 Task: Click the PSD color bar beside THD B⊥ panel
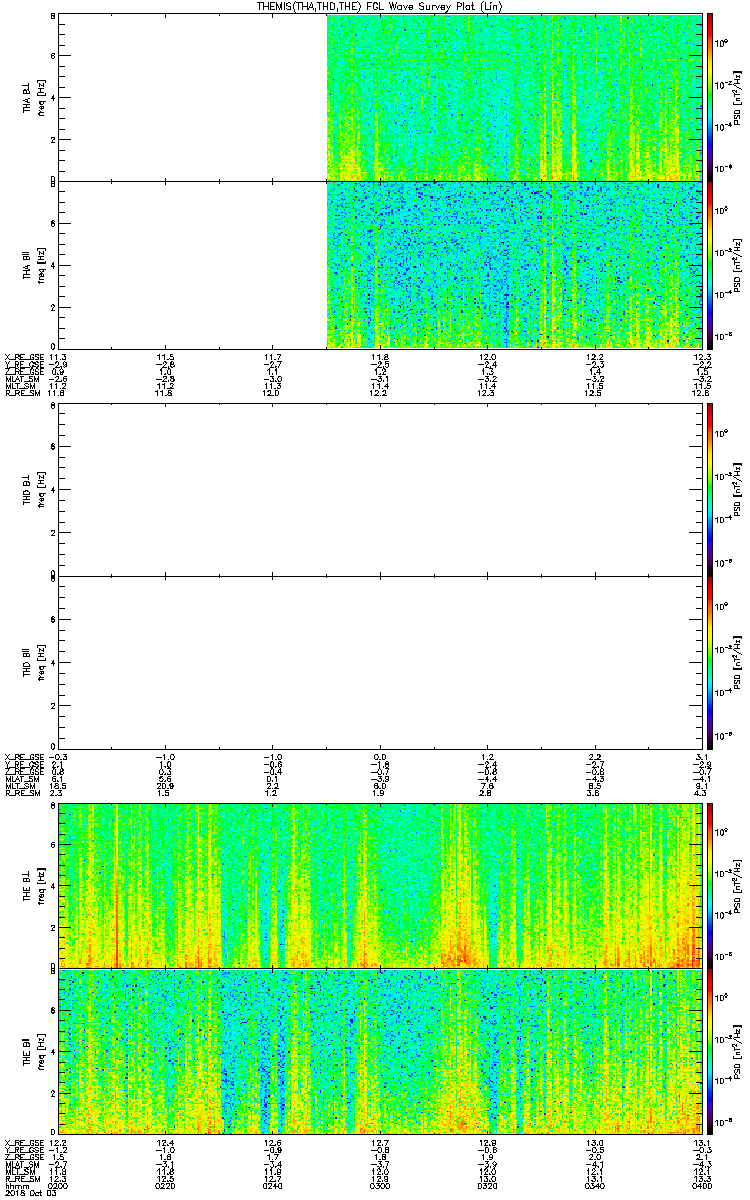[710, 491]
